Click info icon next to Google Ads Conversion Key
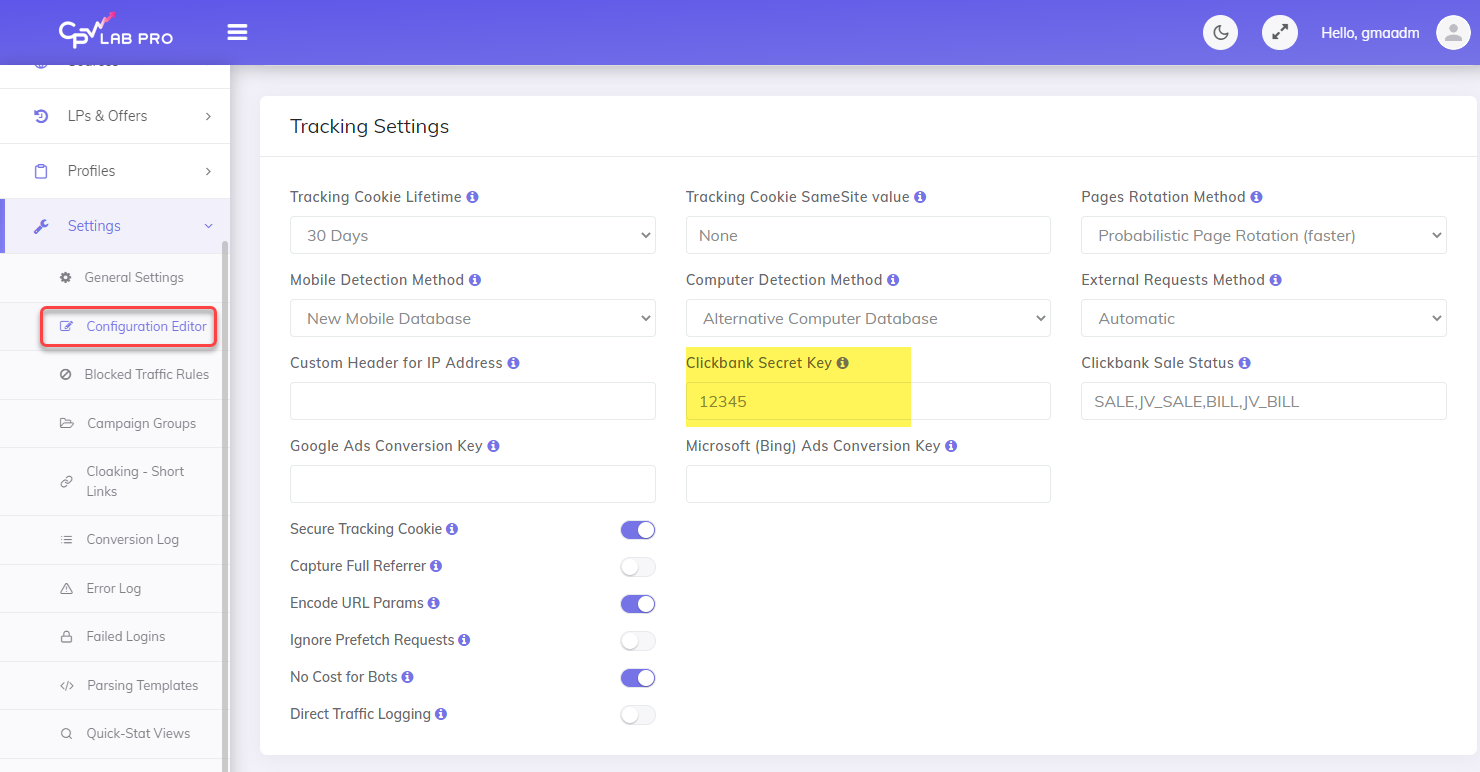This screenshot has width=1480, height=772. [x=494, y=446]
